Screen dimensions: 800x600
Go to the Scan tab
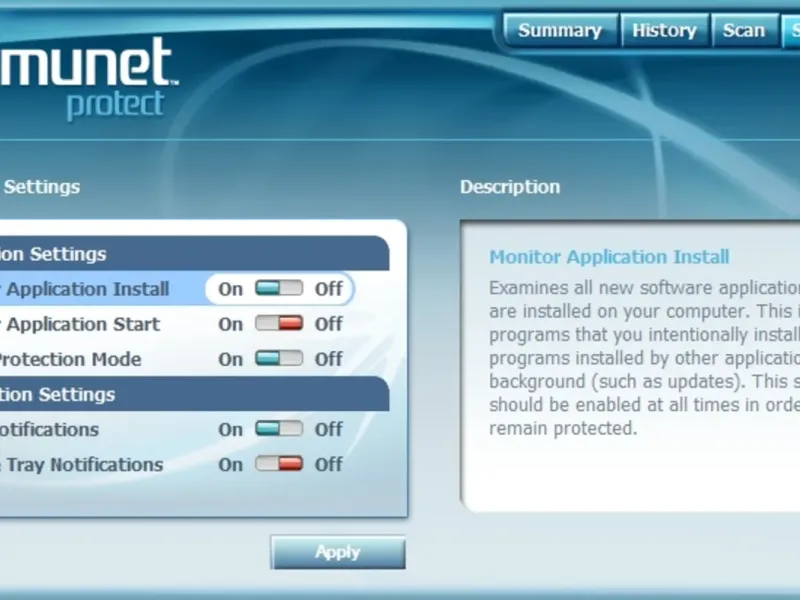744,31
